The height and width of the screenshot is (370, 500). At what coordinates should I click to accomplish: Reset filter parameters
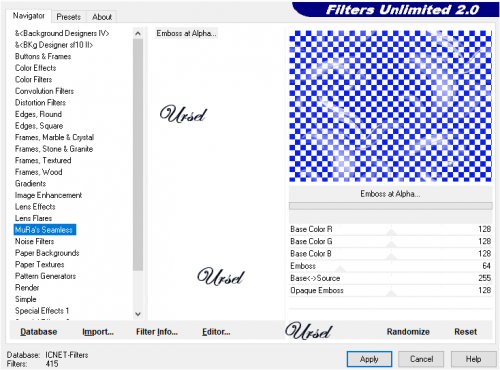click(x=465, y=332)
